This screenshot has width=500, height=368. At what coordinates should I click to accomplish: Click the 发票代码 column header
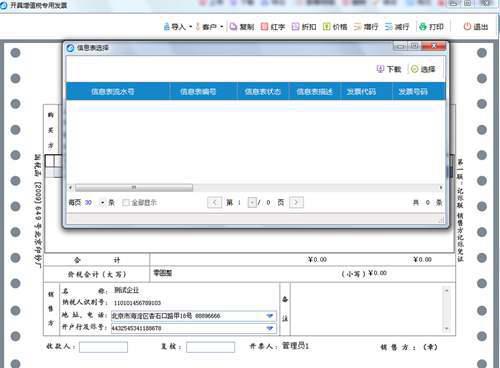(366, 91)
